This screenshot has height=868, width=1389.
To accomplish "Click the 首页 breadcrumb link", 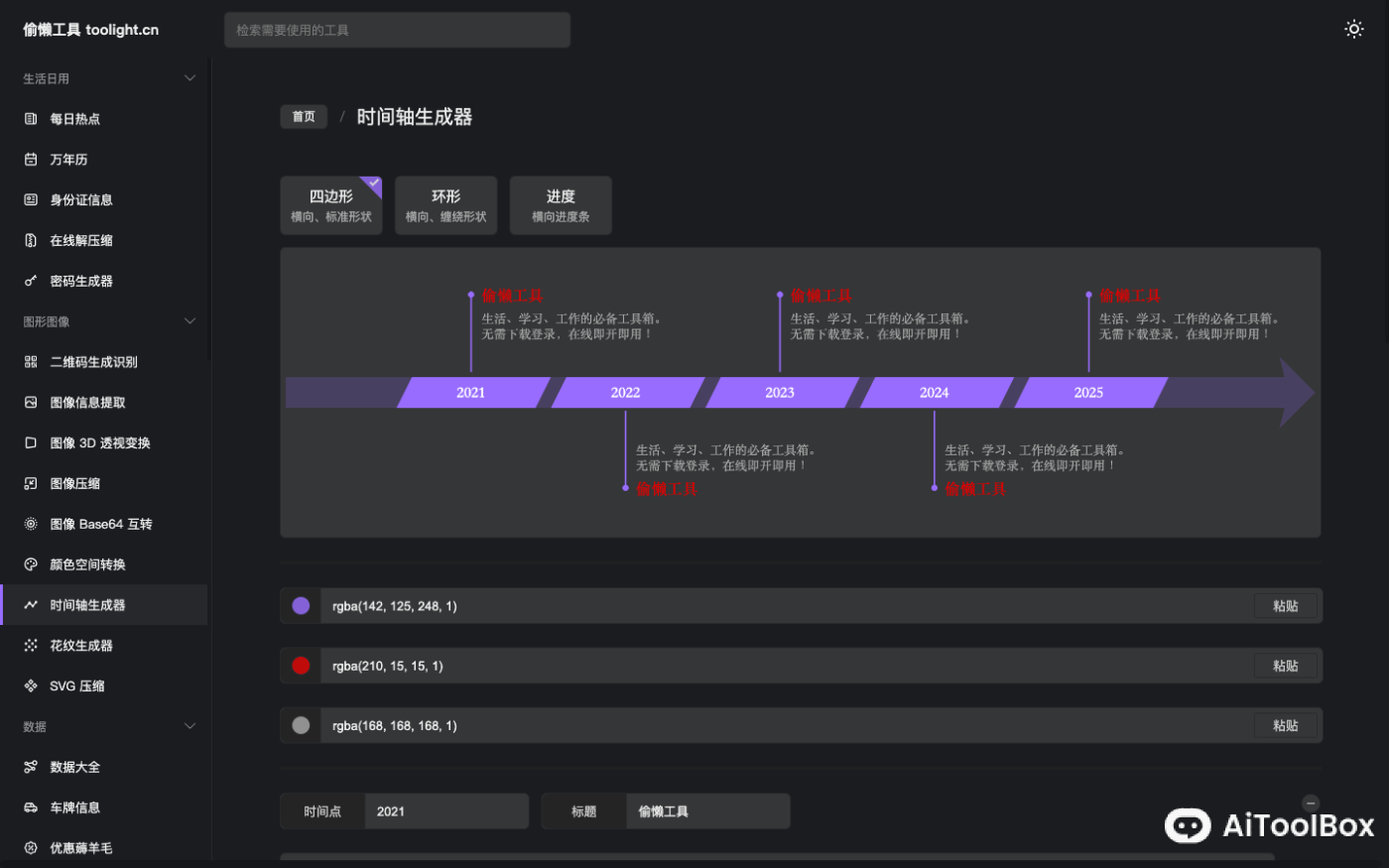I will point(303,116).
